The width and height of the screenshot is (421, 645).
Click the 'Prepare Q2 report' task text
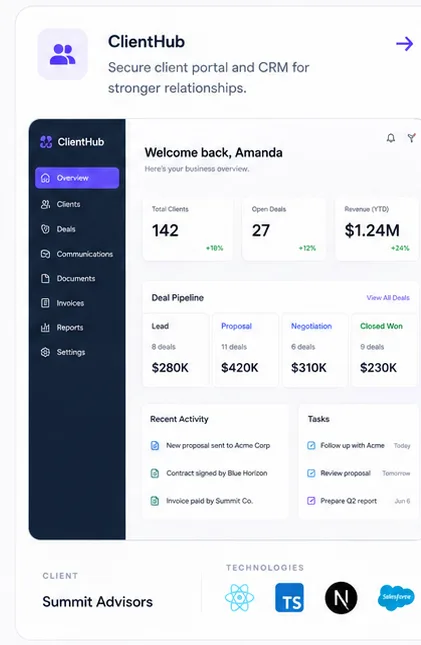point(349,501)
